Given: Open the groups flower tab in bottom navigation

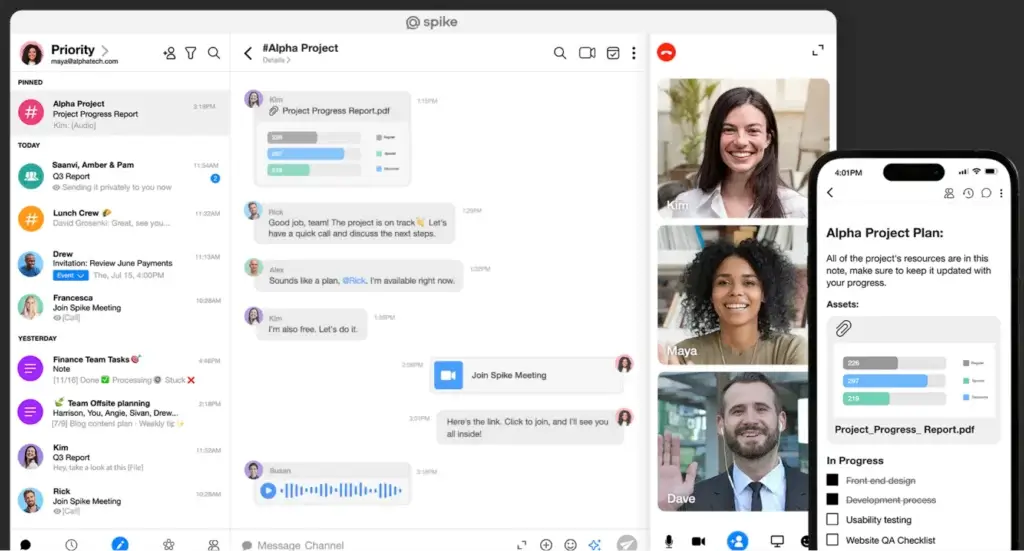Looking at the screenshot, I should (168, 544).
